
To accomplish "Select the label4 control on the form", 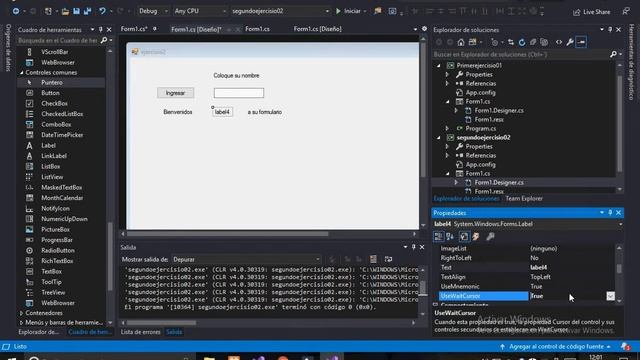I will click(x=222, y=112).
